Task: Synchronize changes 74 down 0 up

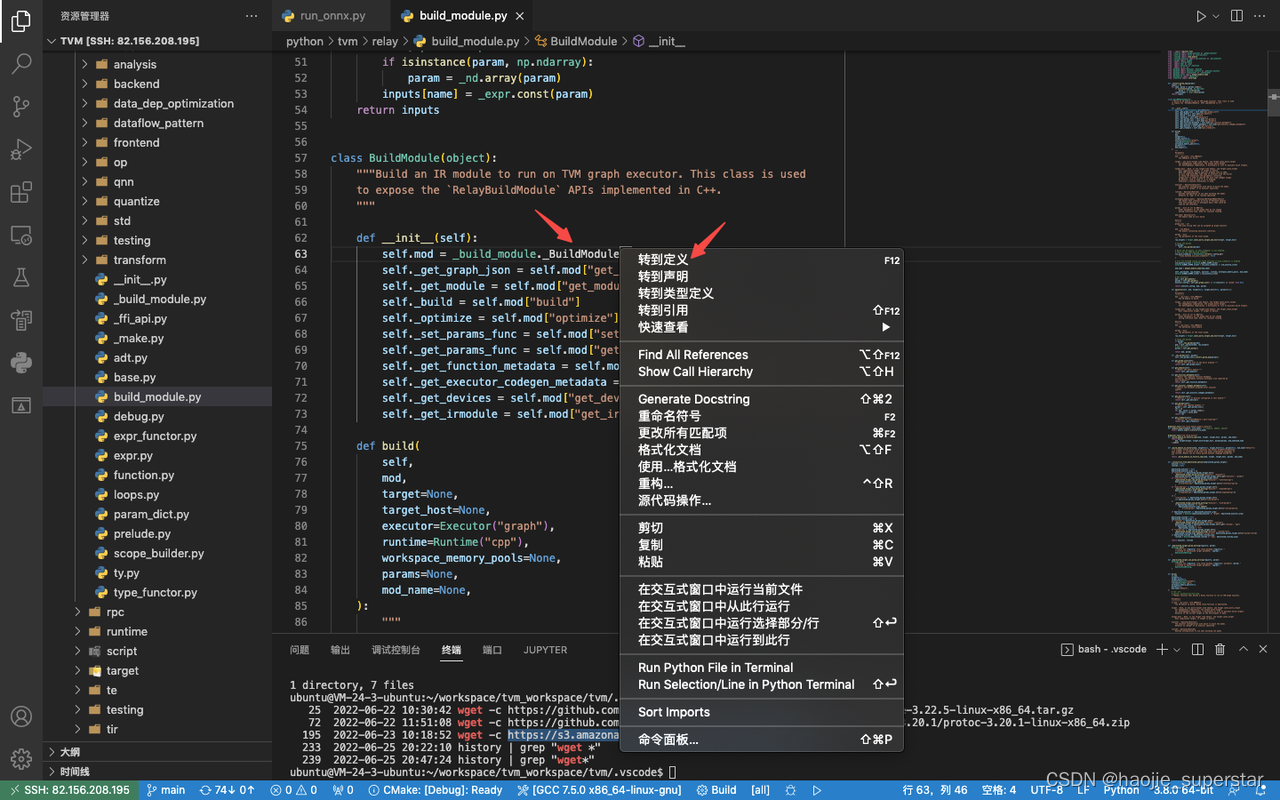Action: click(x=227, y=790)
